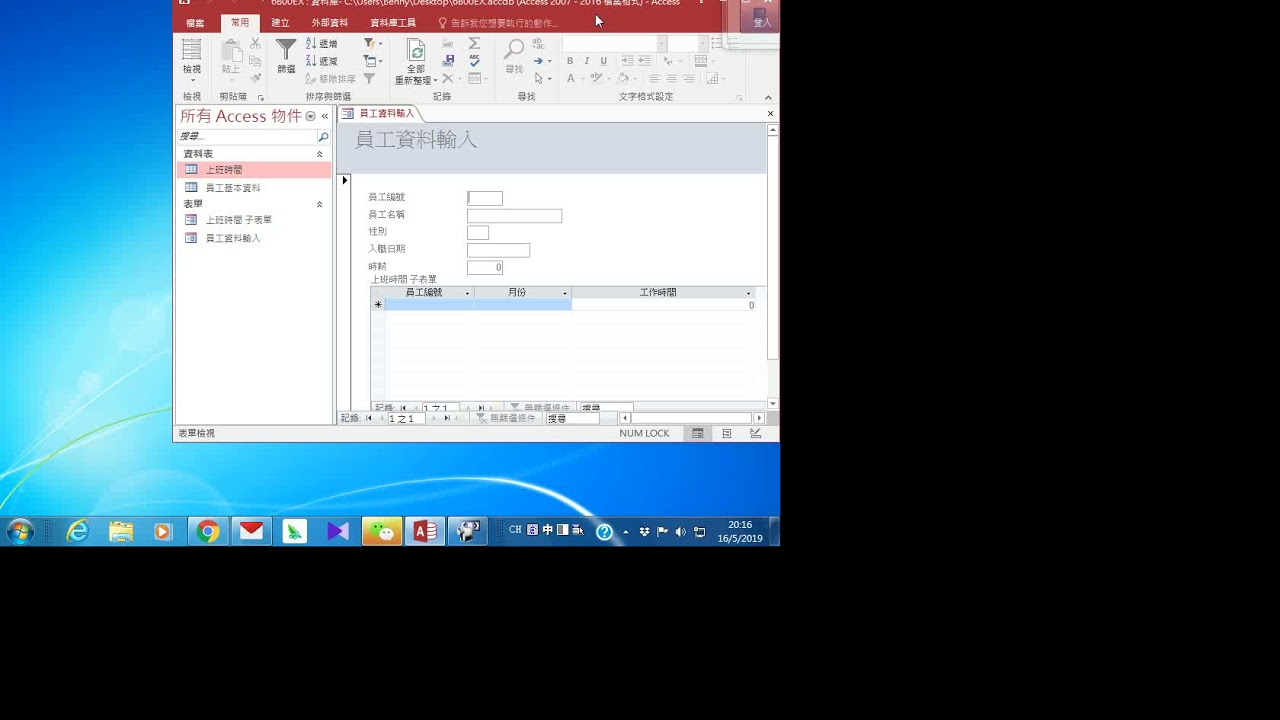Toggle the filter icon under advanced filter

pos(369,78)
